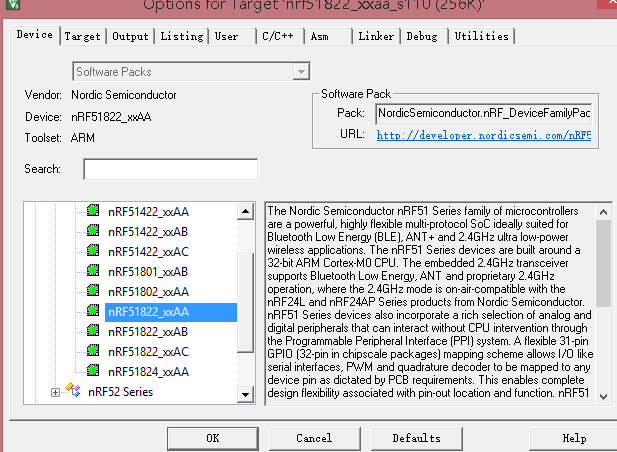Open Help for target options

[x=574, y=438]
